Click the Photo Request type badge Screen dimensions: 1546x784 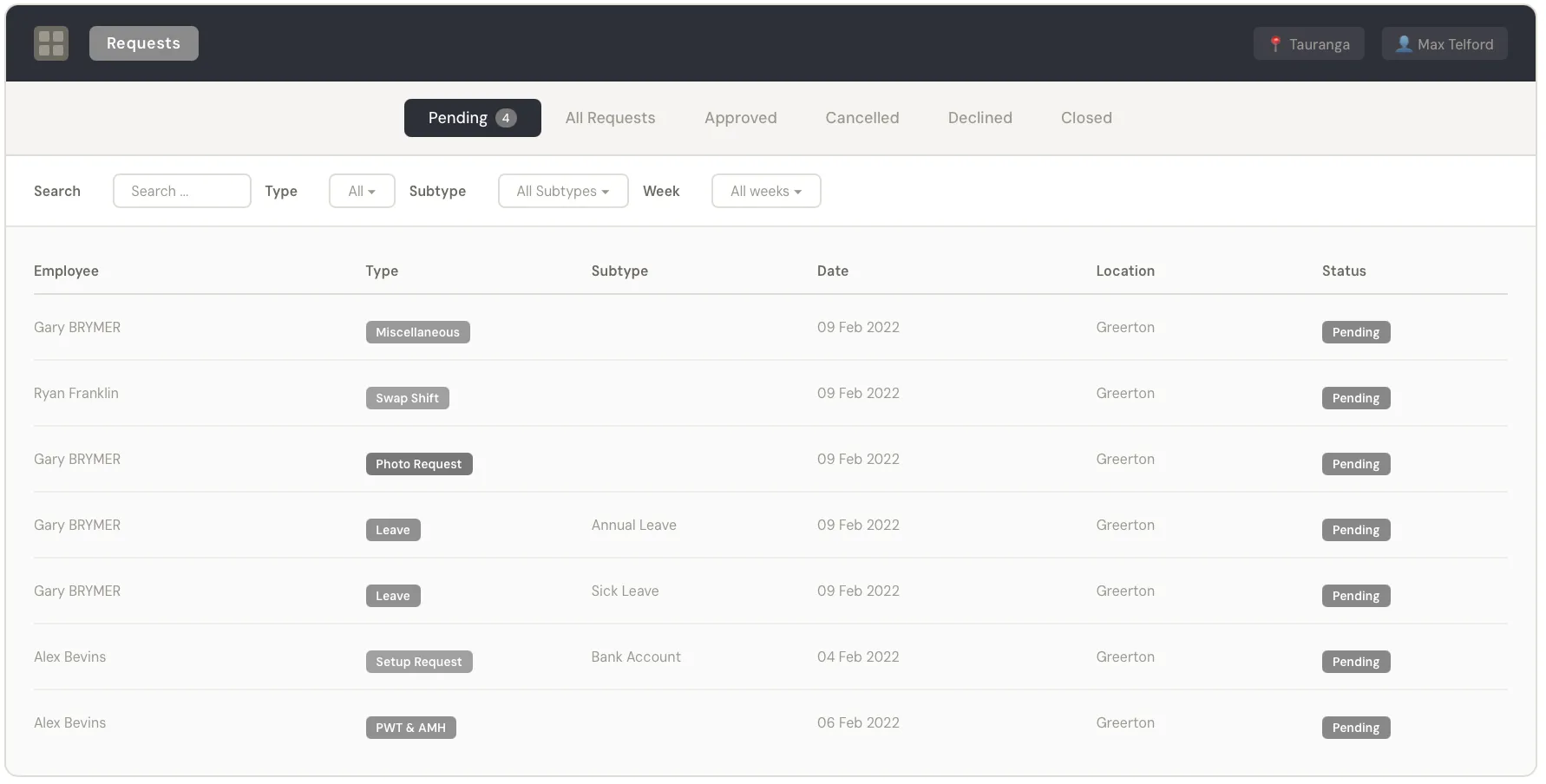click(419, 464)
